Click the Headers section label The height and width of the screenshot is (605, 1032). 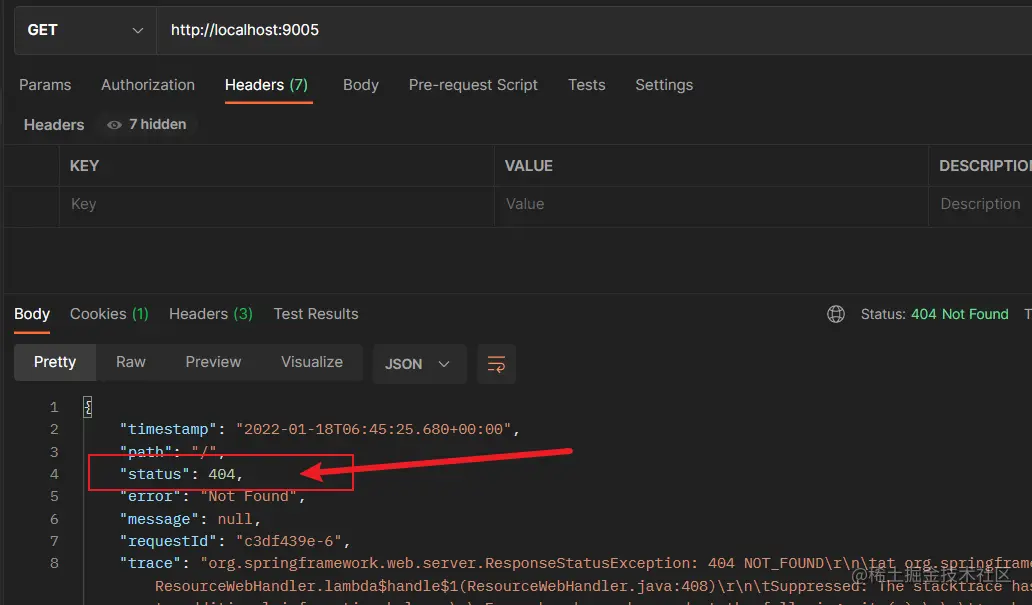coord(54,125)
